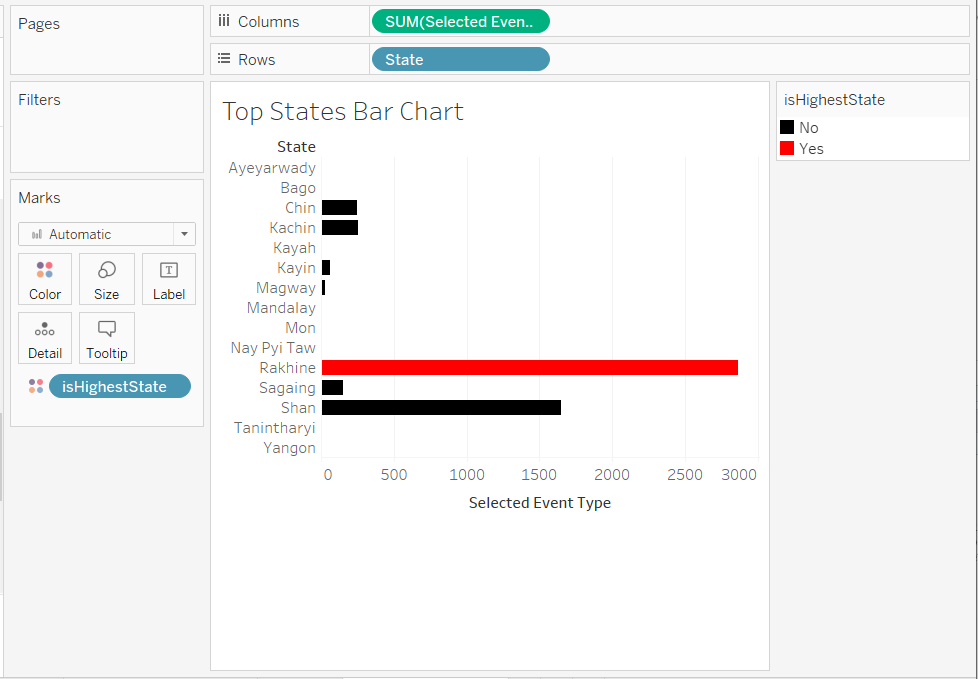Click color icon beside isHighestState pill

[36, 386]
